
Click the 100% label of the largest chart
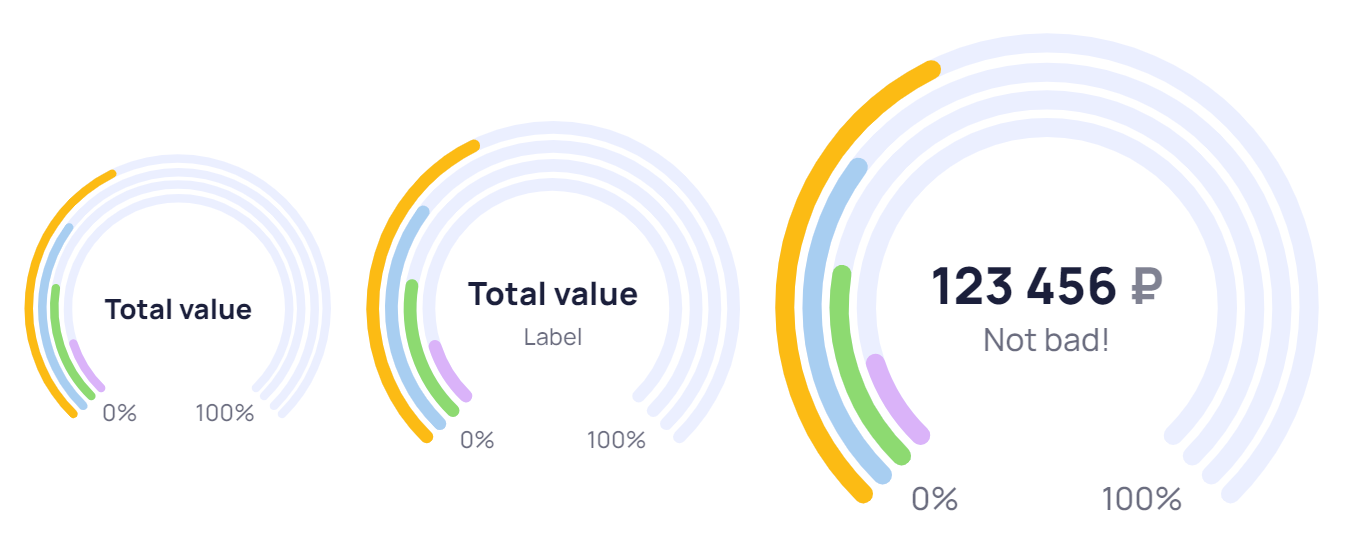coord(1142,498)
